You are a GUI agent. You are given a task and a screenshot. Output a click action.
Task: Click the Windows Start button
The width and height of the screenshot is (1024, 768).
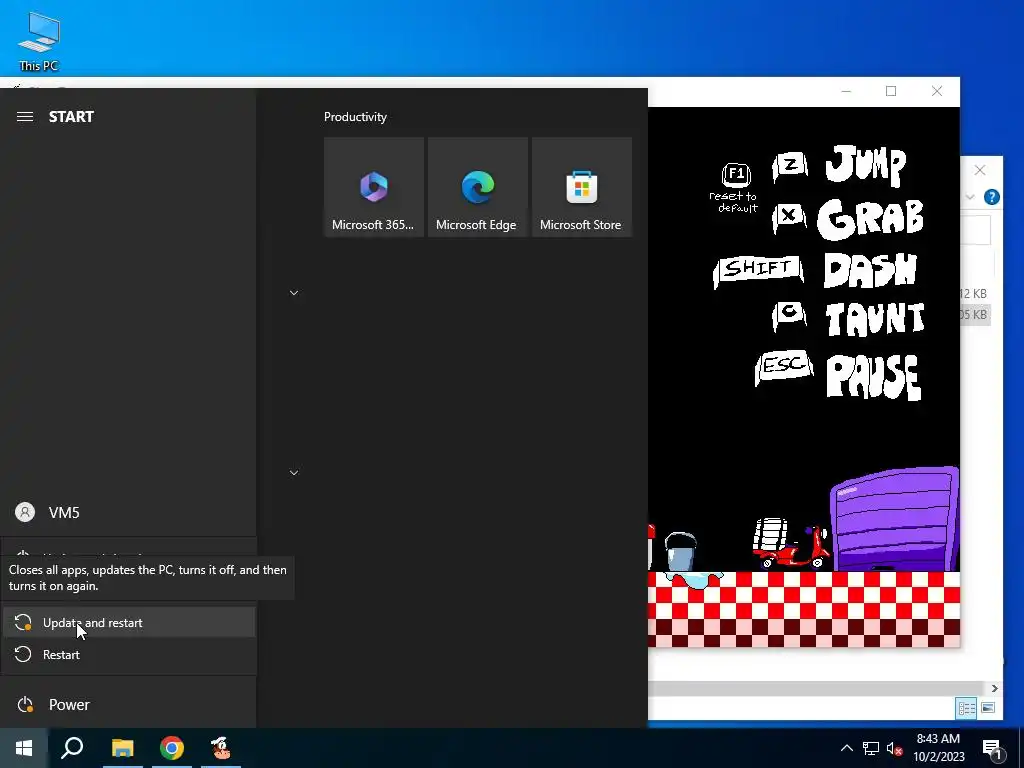24,748
